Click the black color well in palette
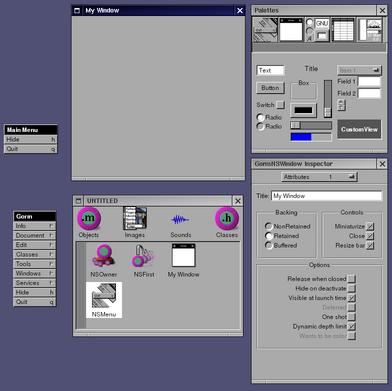This screenshot has height=391, width=392. pyautogui.click(x=303, y=110)
